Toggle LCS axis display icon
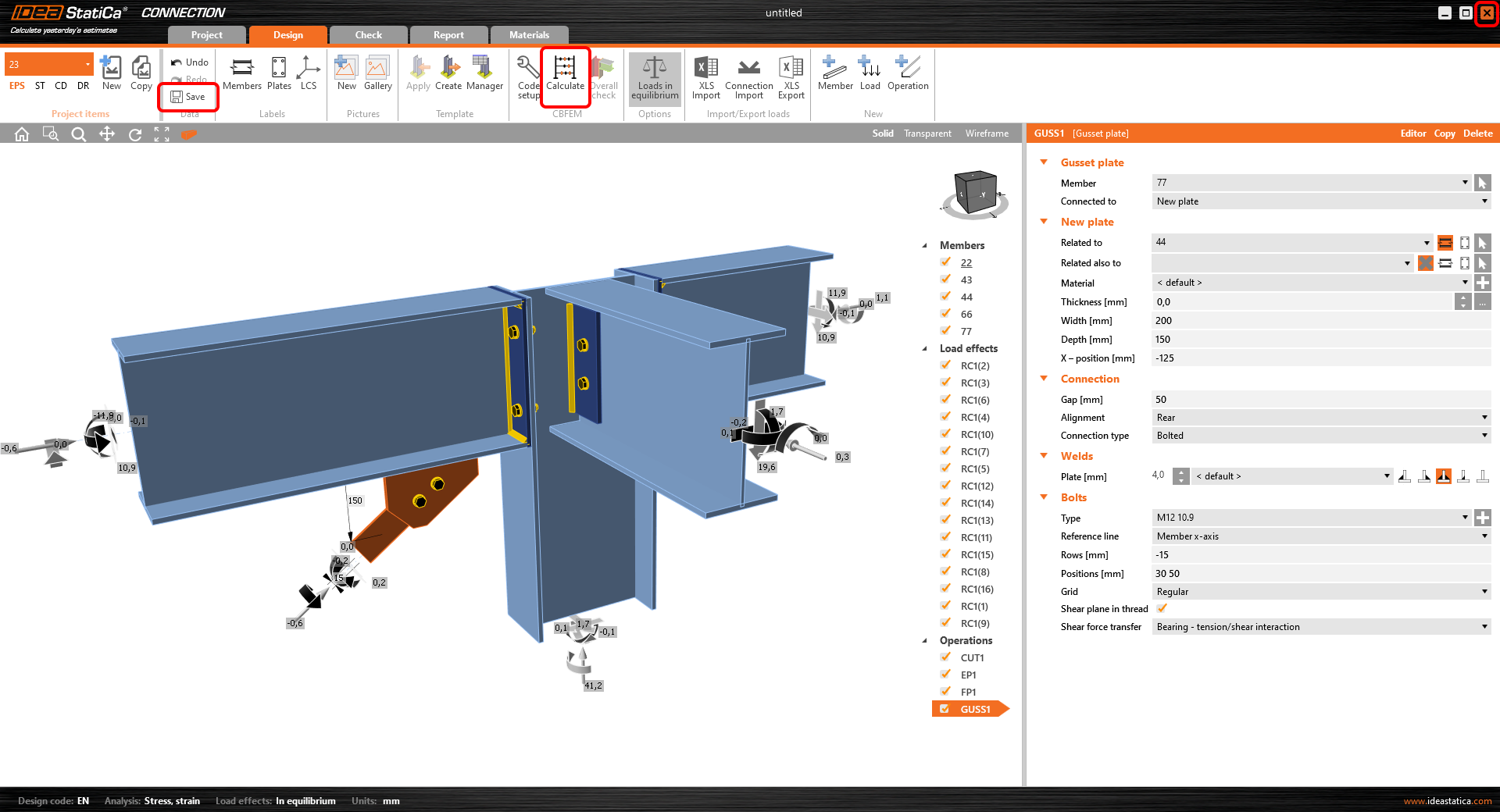The width and height of the screenshot is (1500, 812). 309,74
